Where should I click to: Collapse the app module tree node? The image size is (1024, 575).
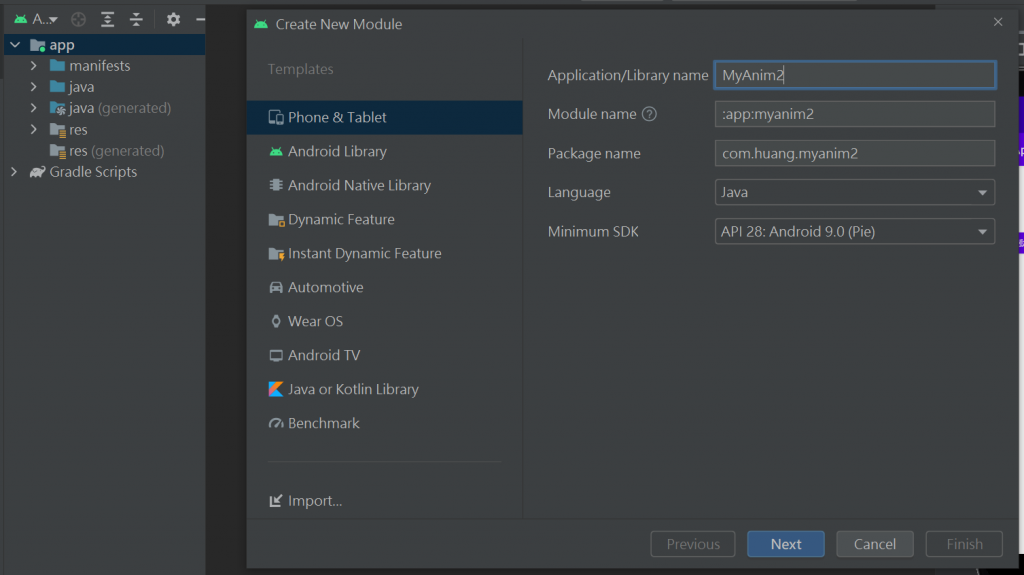pyautogui.click(x=14, y=45)
